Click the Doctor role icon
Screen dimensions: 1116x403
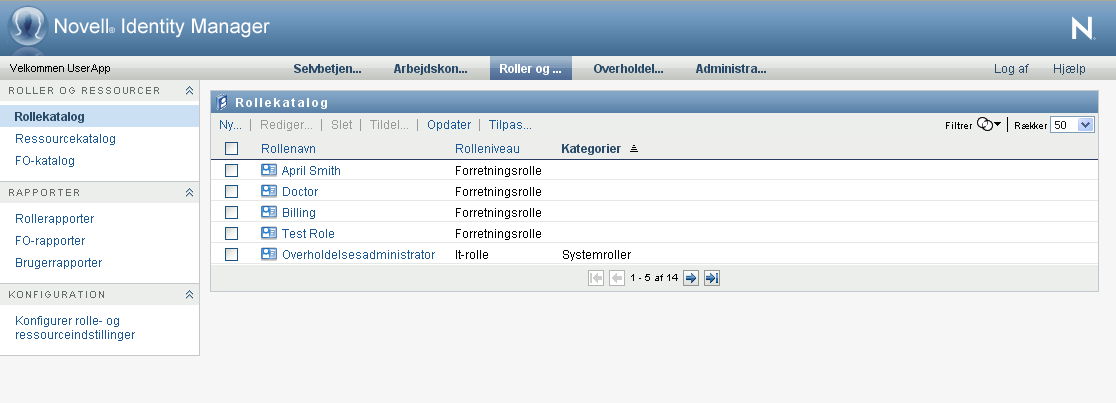point(268,192)
